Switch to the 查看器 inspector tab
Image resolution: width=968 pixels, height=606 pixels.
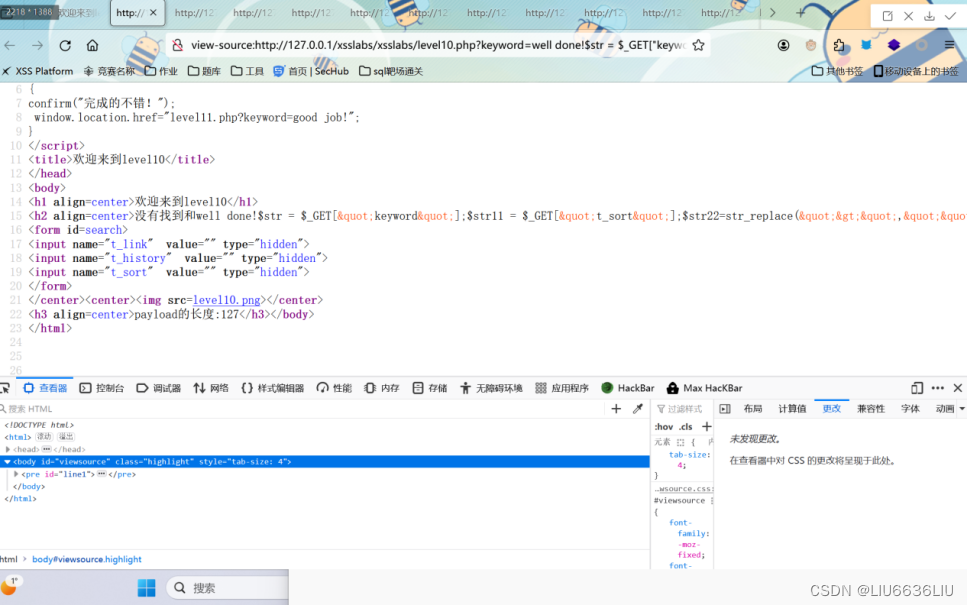click(45, 388)
